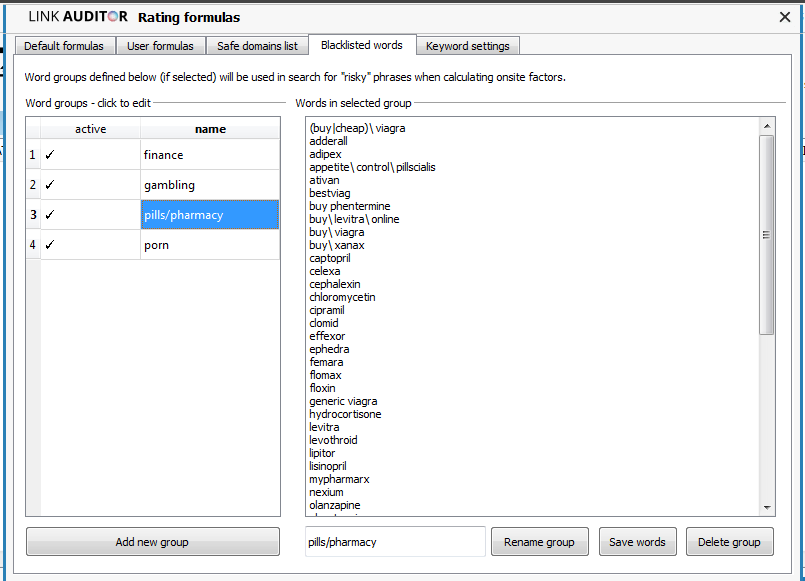The image size is (805, 581).
Task: Click '(buy|cheap)\ viagra' entry
Action: pos(357,128)
